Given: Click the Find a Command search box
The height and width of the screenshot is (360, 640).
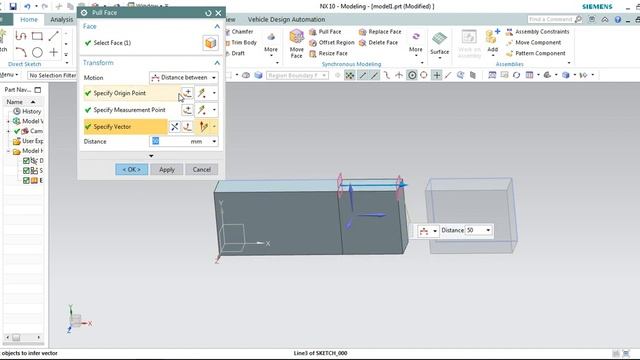Looking at the screenshot, I should tap(551, 19).
